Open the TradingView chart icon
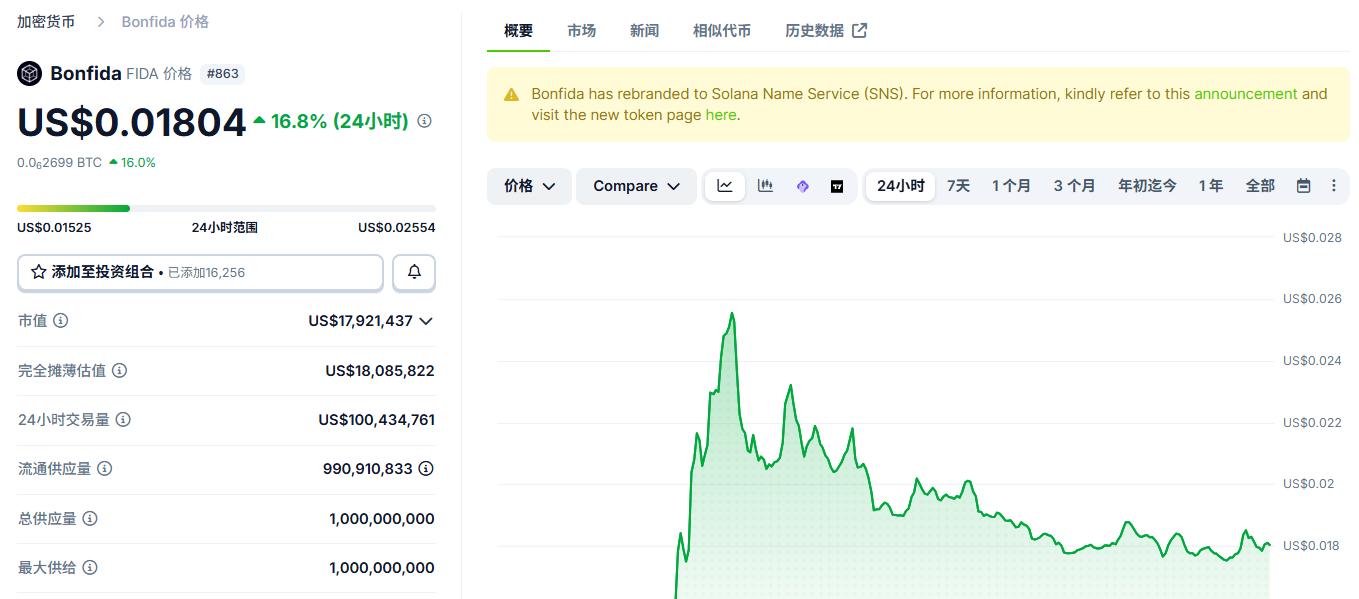Viewport: 1359px width, 599px height. (x=836, y=186)
